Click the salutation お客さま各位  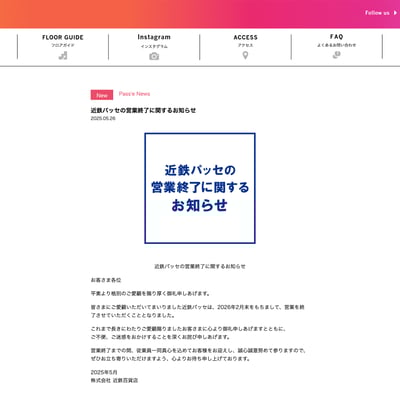pyautogui.click(x=106, y=280)
